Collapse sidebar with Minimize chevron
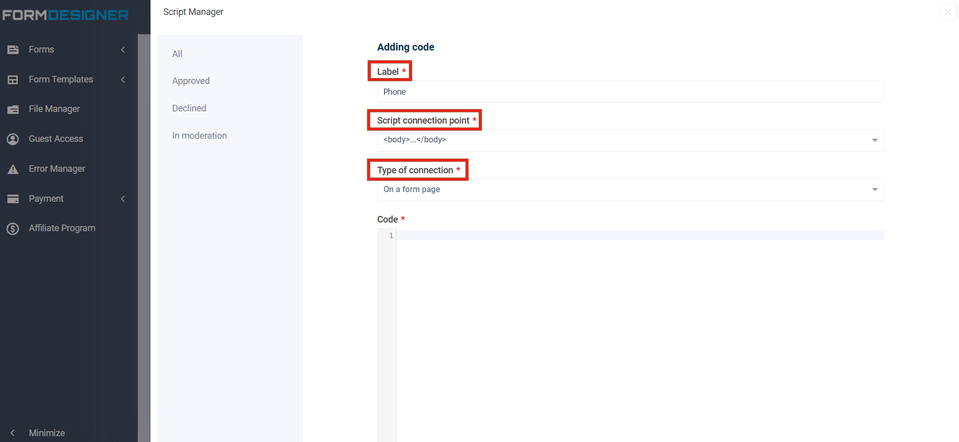The width and height of the screenshot is (959, 442). (x=13, y=433)
